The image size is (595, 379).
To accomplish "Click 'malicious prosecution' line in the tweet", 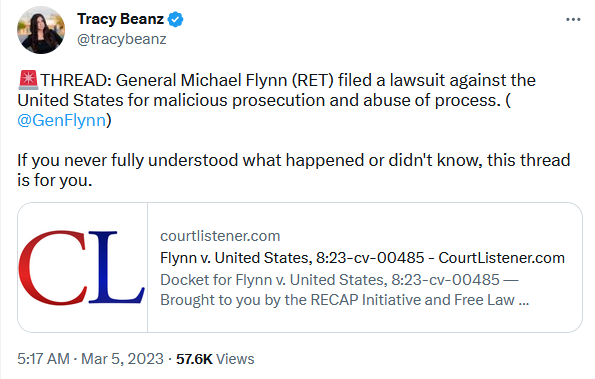I will 264,100.
